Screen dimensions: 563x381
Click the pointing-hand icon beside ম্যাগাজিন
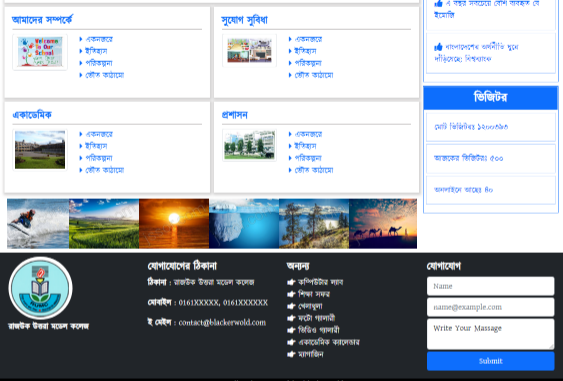[291, 354]
